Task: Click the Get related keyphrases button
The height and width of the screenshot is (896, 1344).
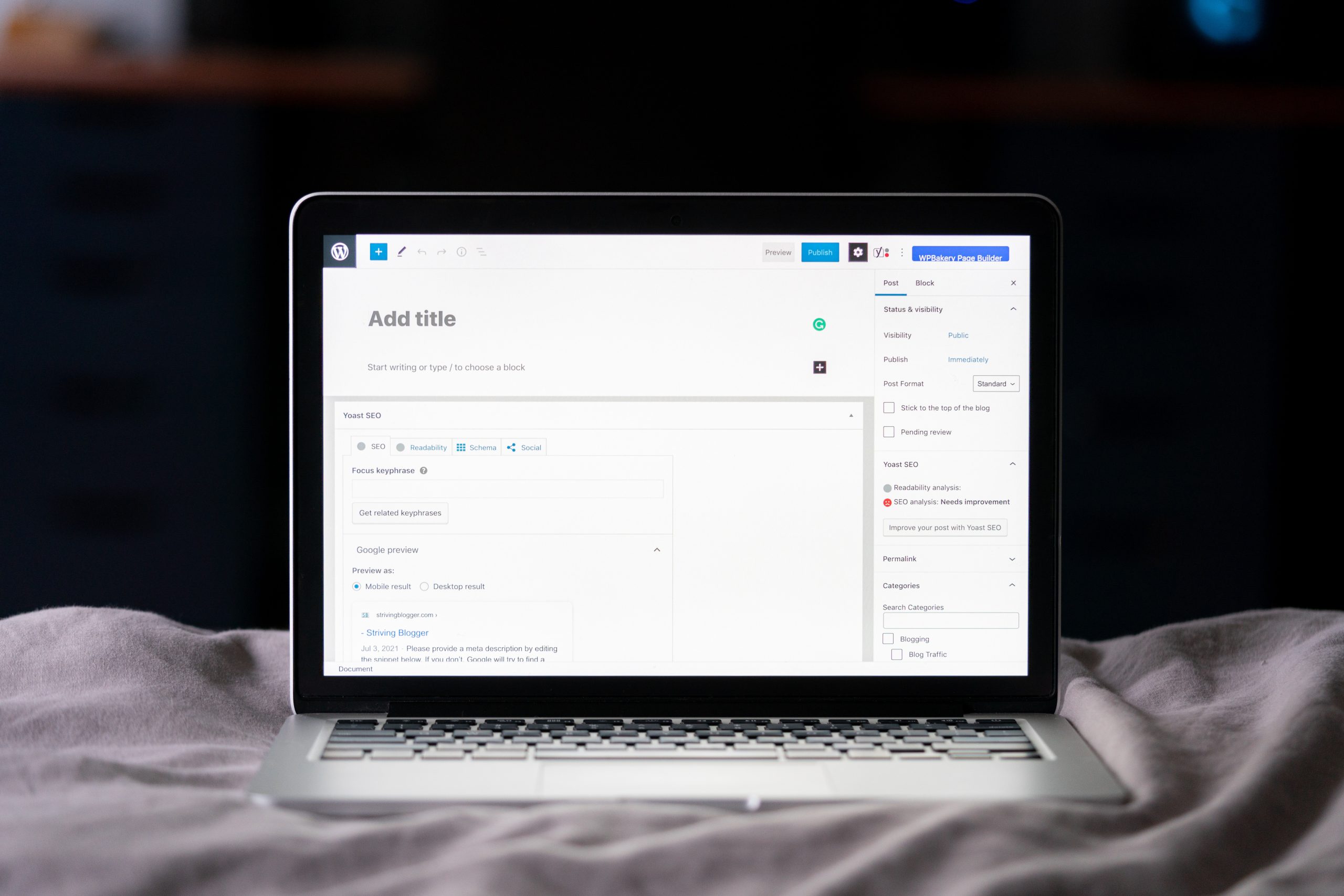Action: click(x=399, y=512)
